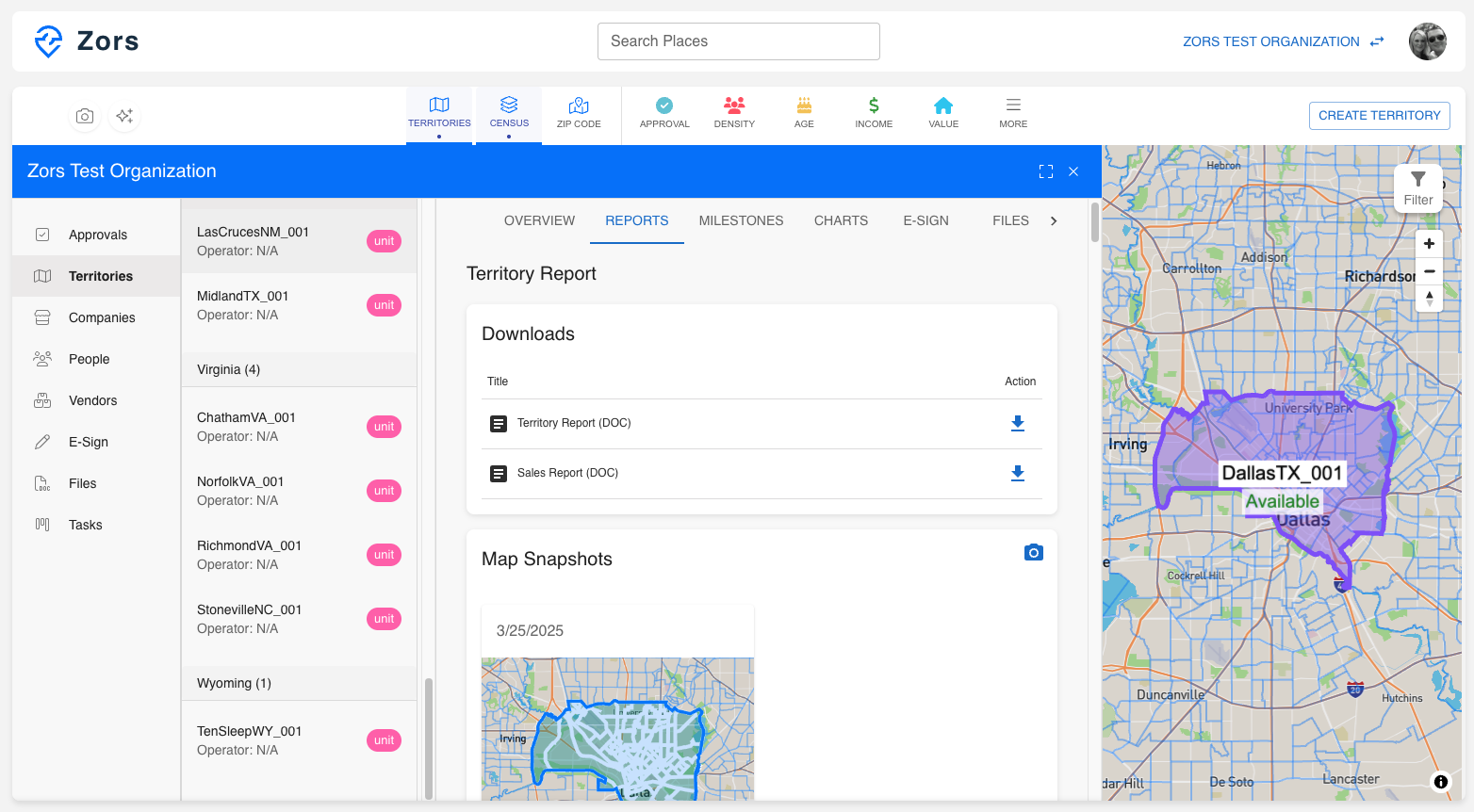1474x812 pixels.
Task: Click the territory list scrollbar
Action: [x=429, y=735]
